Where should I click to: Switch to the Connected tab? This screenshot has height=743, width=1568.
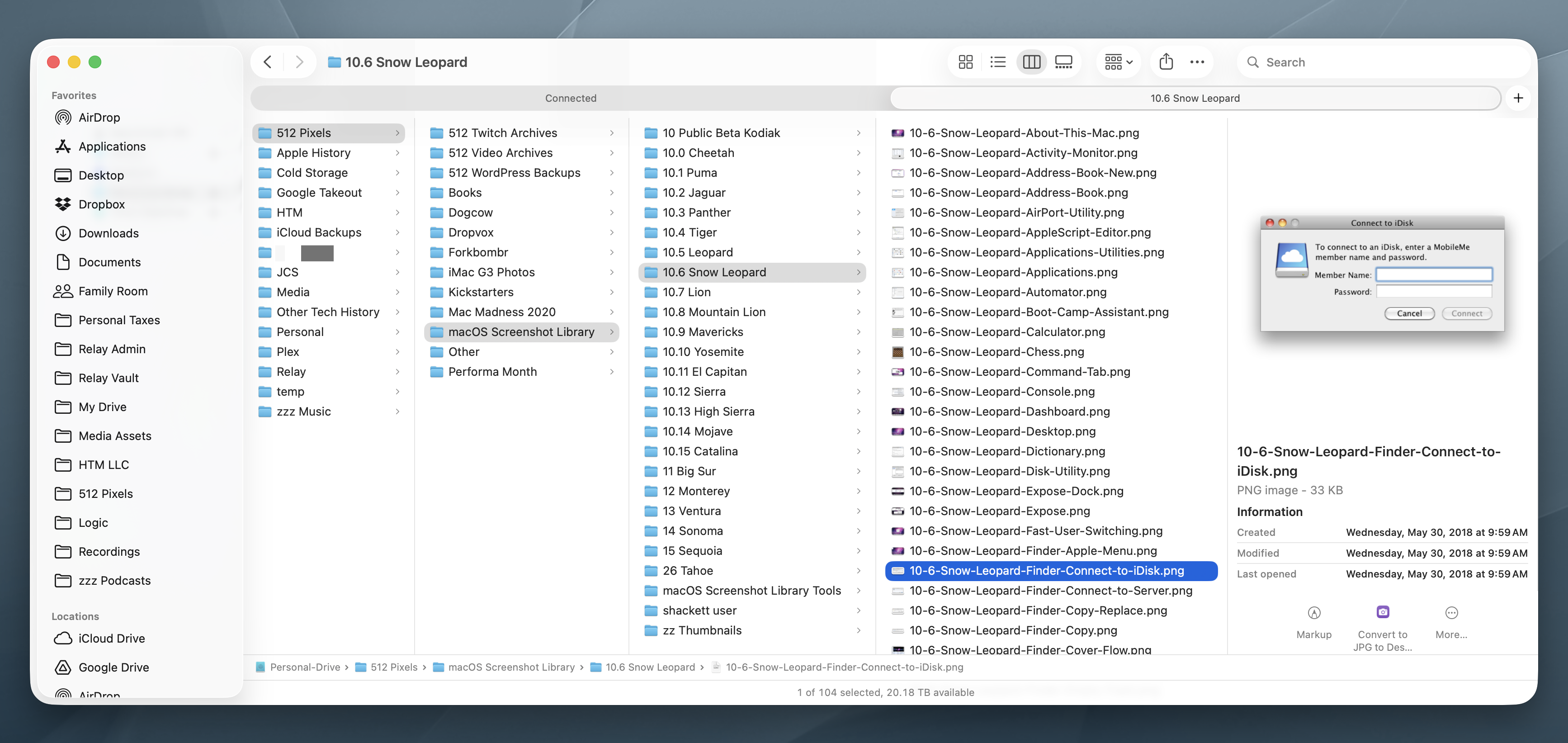click(570, 98)
